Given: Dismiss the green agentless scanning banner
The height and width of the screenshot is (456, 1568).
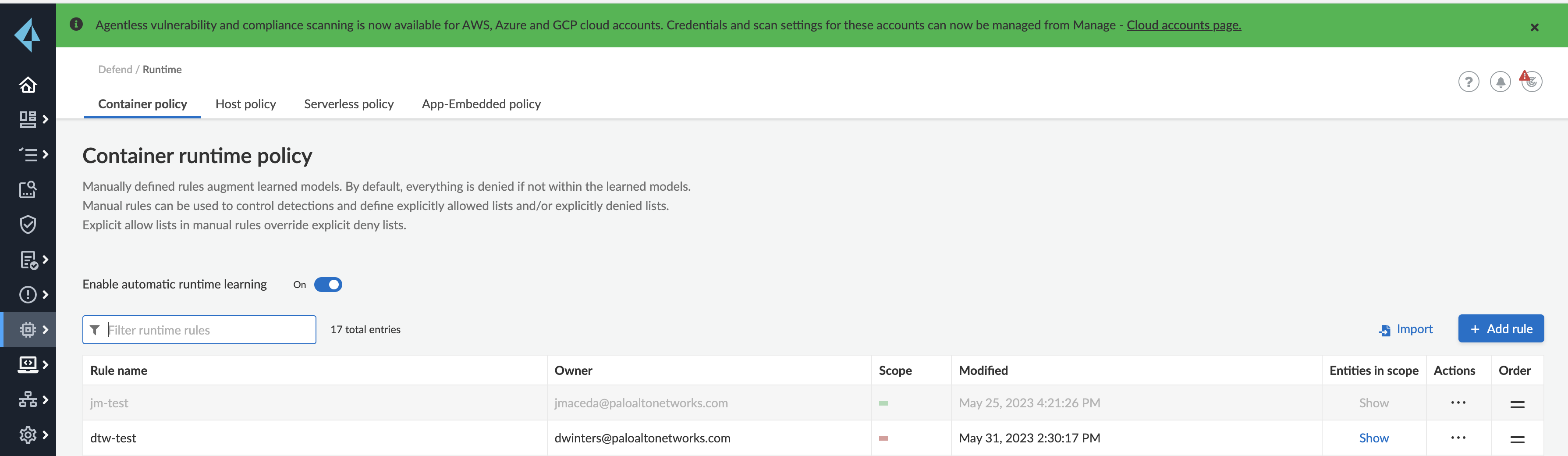Looking at the screenshot, I should pos(1534,27).
